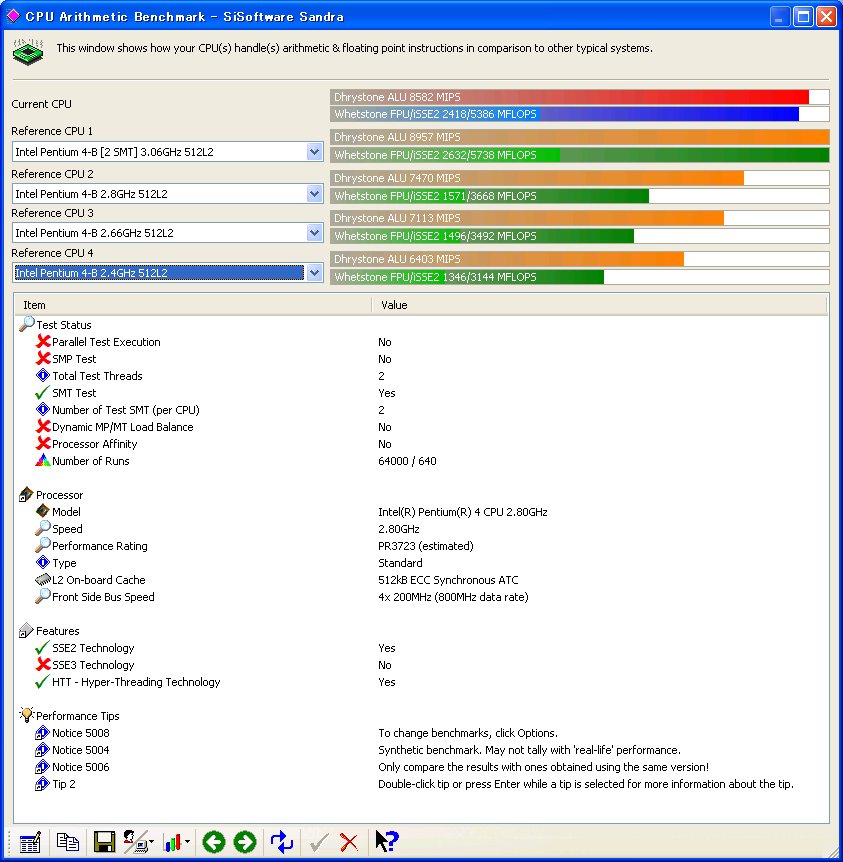843x862 pixels.
Task: Click the Whetstone 2418/5386 MFLOPS blue bar
Action: [x=580, y=114]
